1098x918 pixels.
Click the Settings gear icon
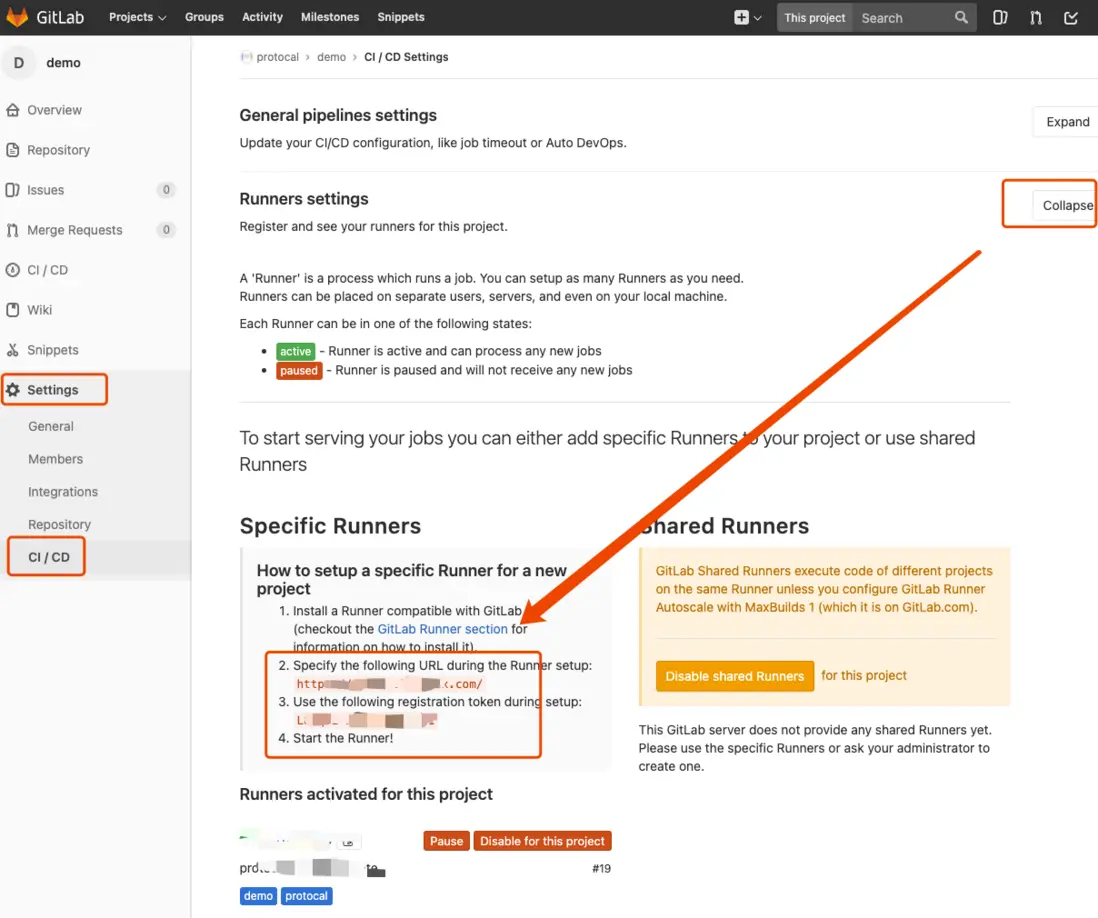click(x=13, y=389)
